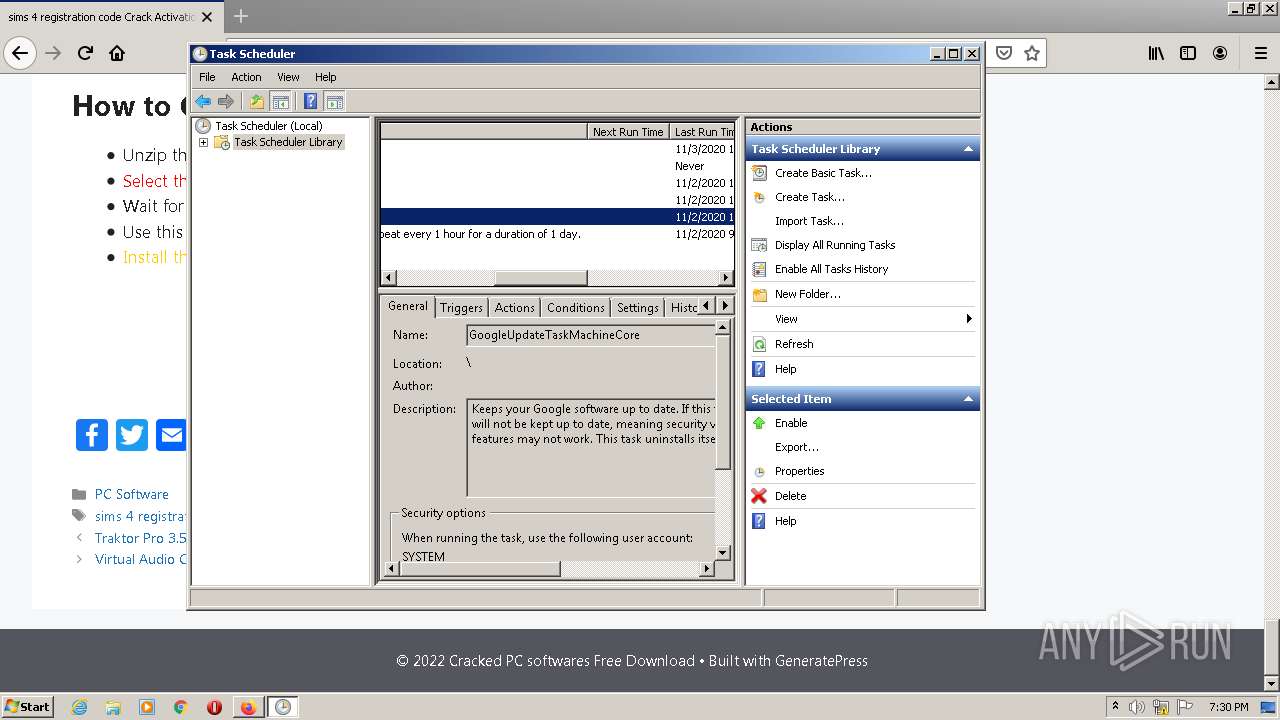Click the task Description text box
The image size is (1280, 720).
(x=591, y=448)
